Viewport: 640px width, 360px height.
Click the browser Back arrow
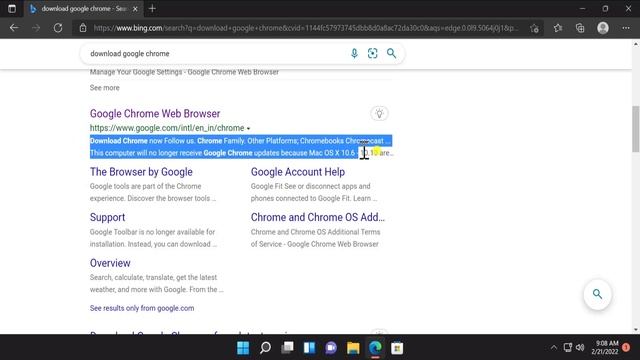point(14,28)
